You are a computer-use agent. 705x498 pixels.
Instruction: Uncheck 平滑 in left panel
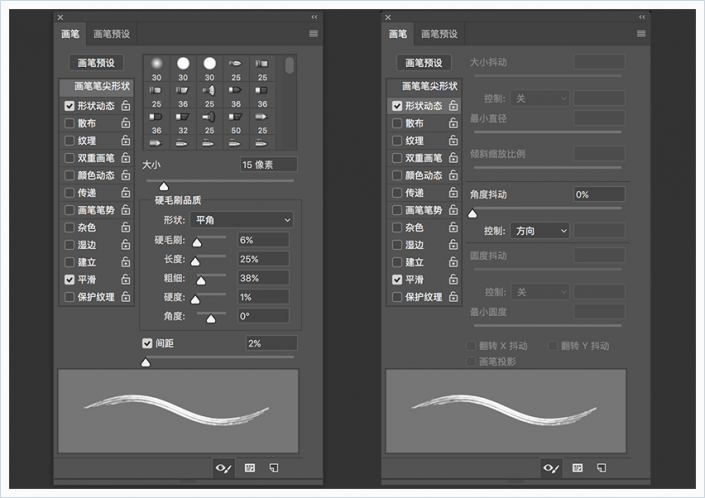click(69, 280)
